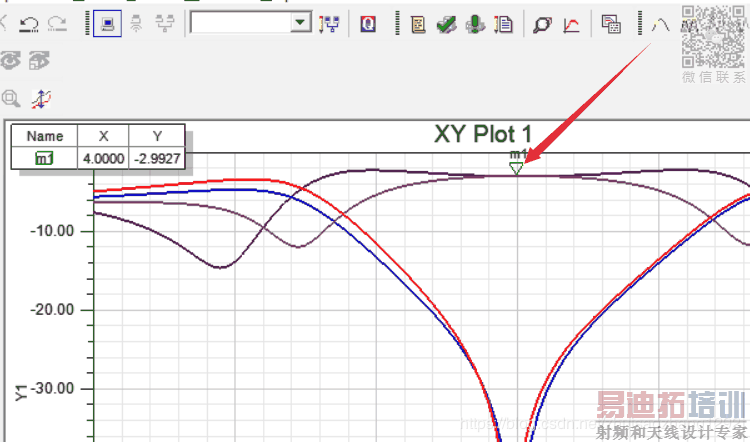Select the distributed machines simulation icon
750x442 pixels.
[165, 23]
